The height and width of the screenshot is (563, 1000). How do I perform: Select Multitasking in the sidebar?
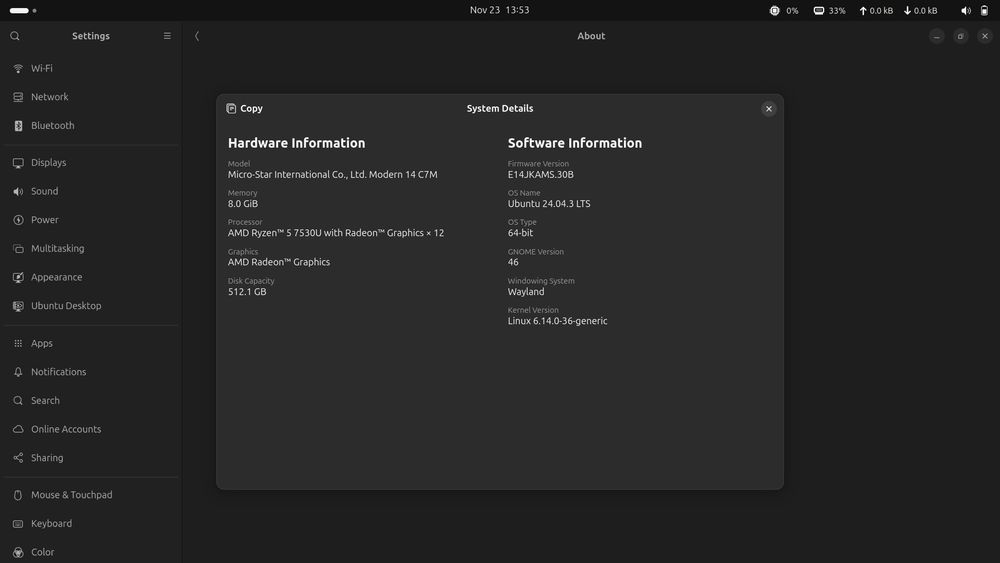pyautogui.click(x=91, y=249)
